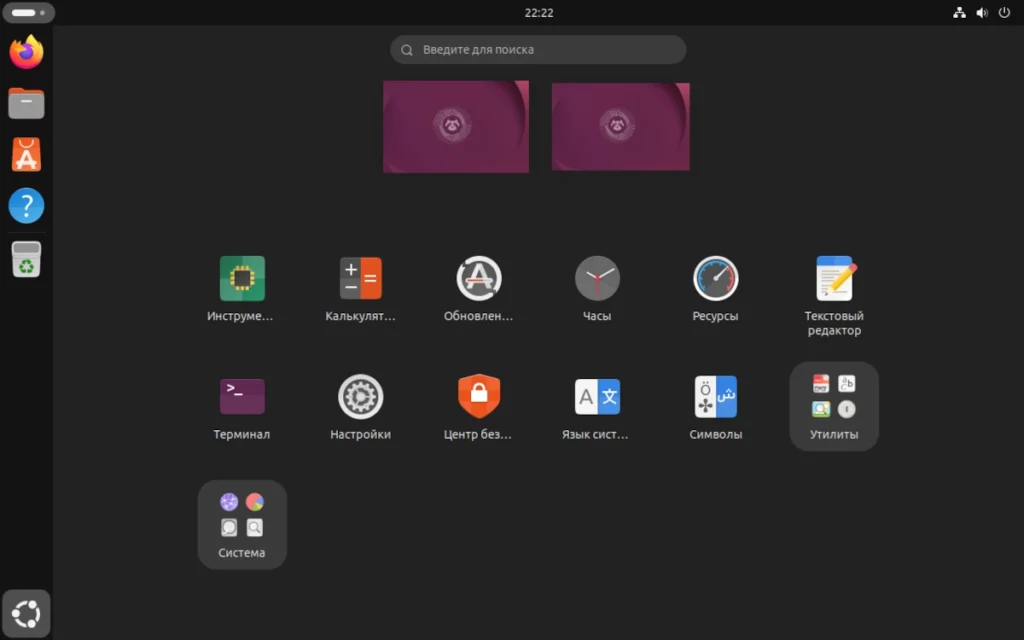Open Help from the dock
1024x640 pixels.
point(26,206)
